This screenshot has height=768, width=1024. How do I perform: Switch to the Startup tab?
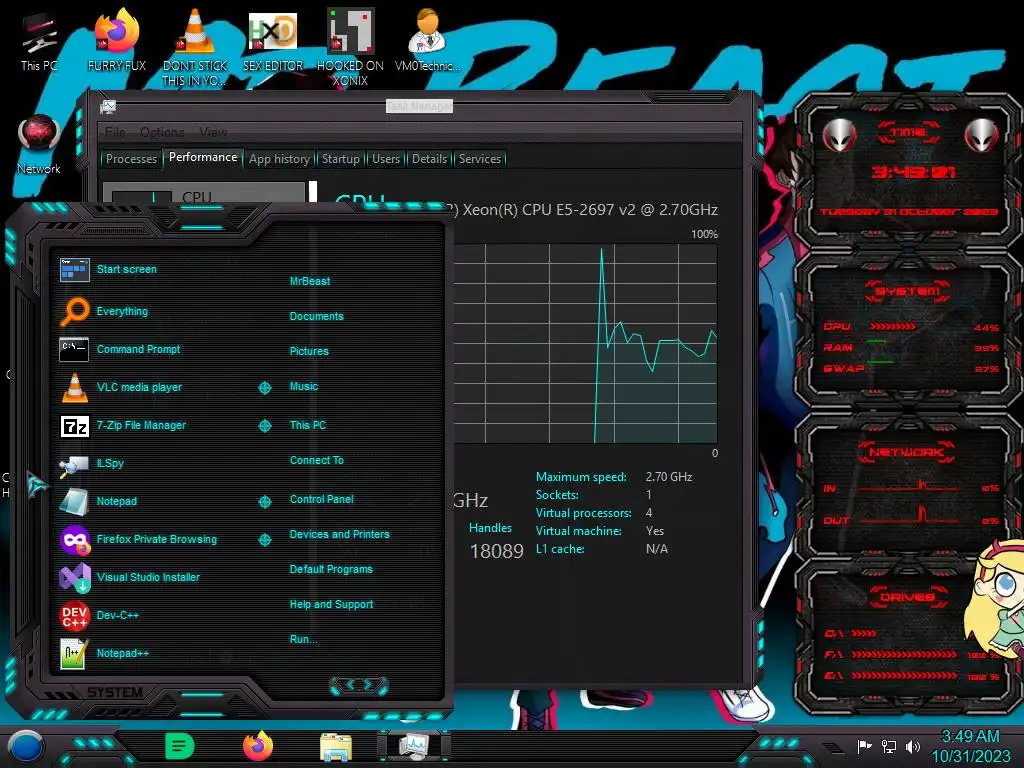[340, 159]
